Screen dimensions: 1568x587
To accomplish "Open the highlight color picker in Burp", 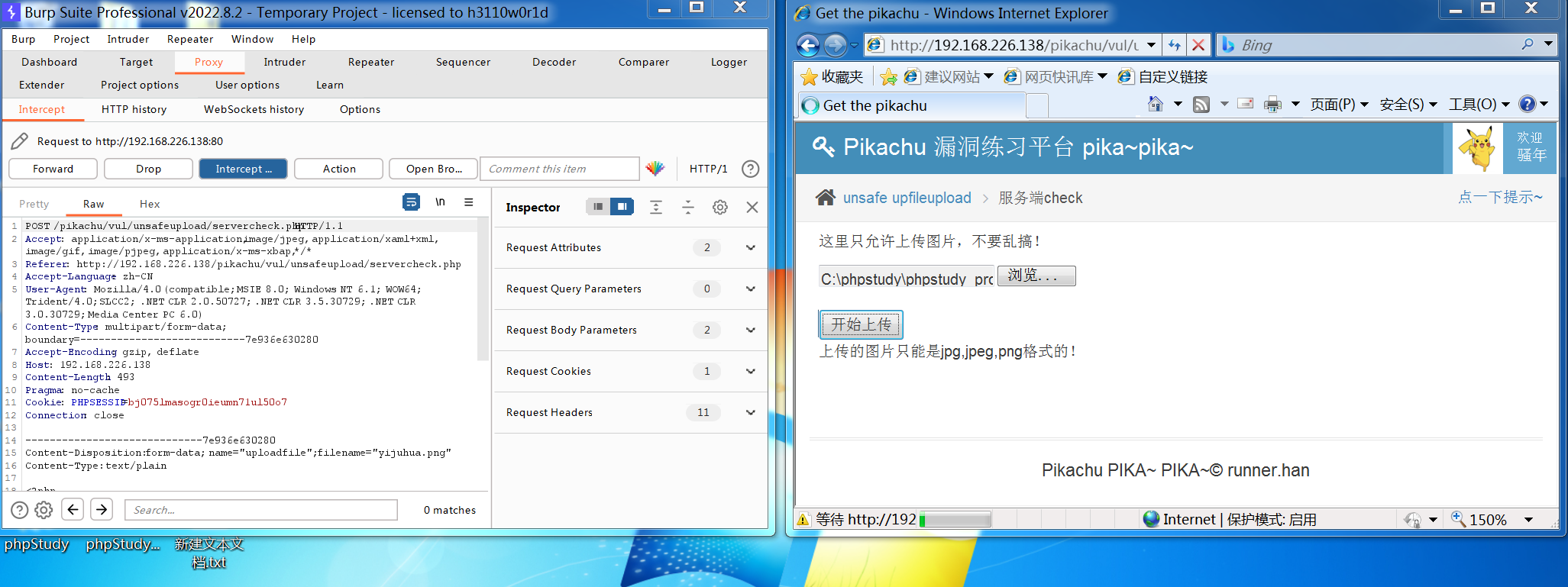I will [655, 169].
